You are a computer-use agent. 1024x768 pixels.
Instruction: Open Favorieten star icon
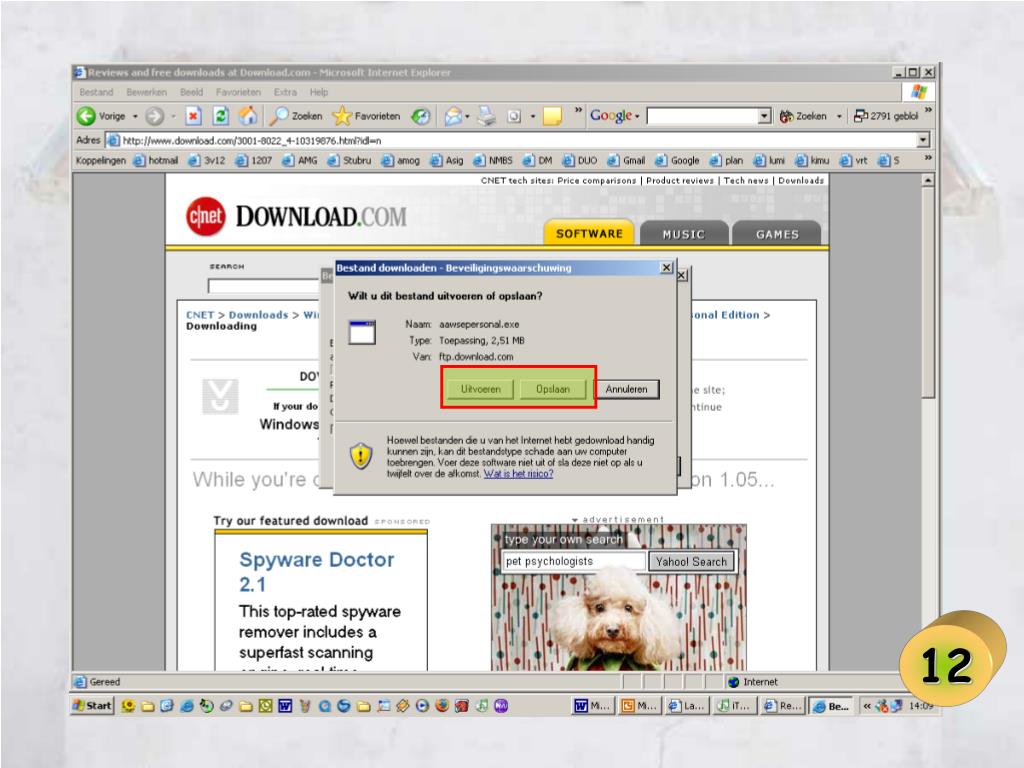[366, 116]
